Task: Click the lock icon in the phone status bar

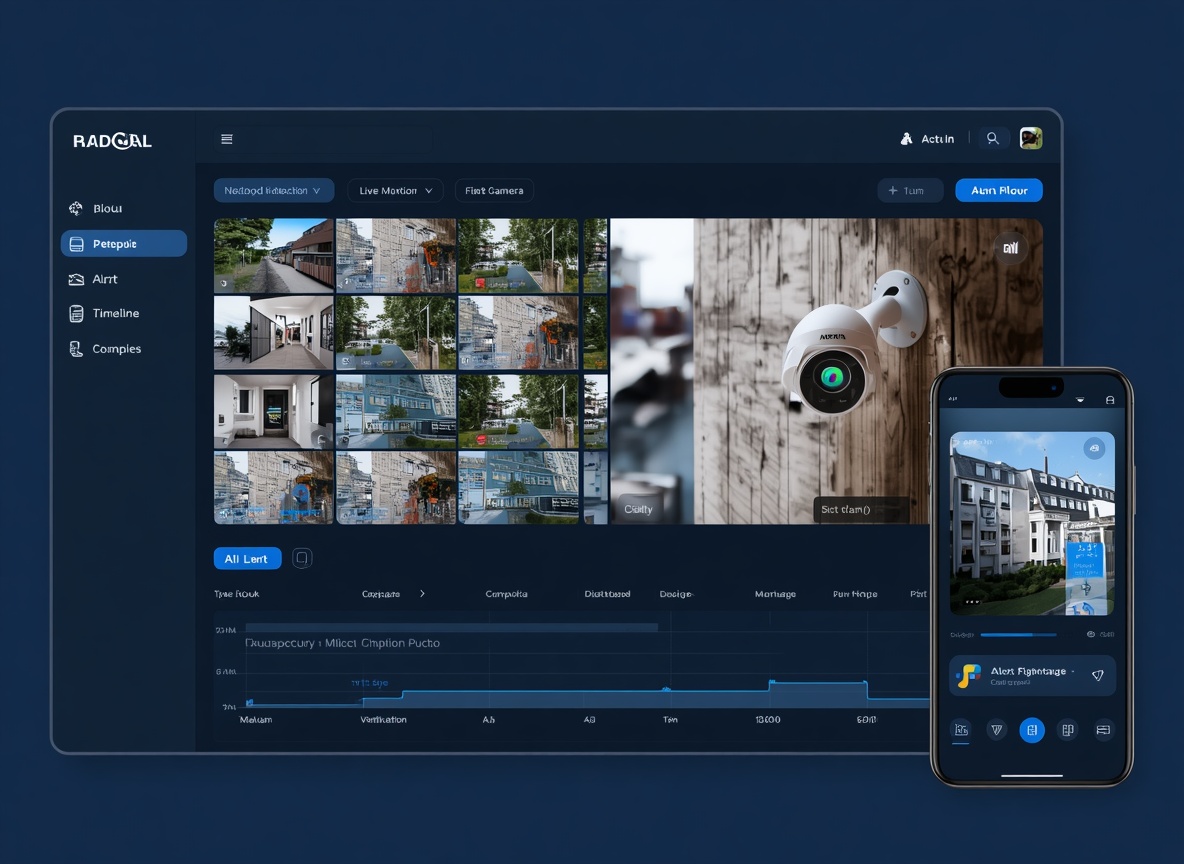Action: [x=1110, y=400]
